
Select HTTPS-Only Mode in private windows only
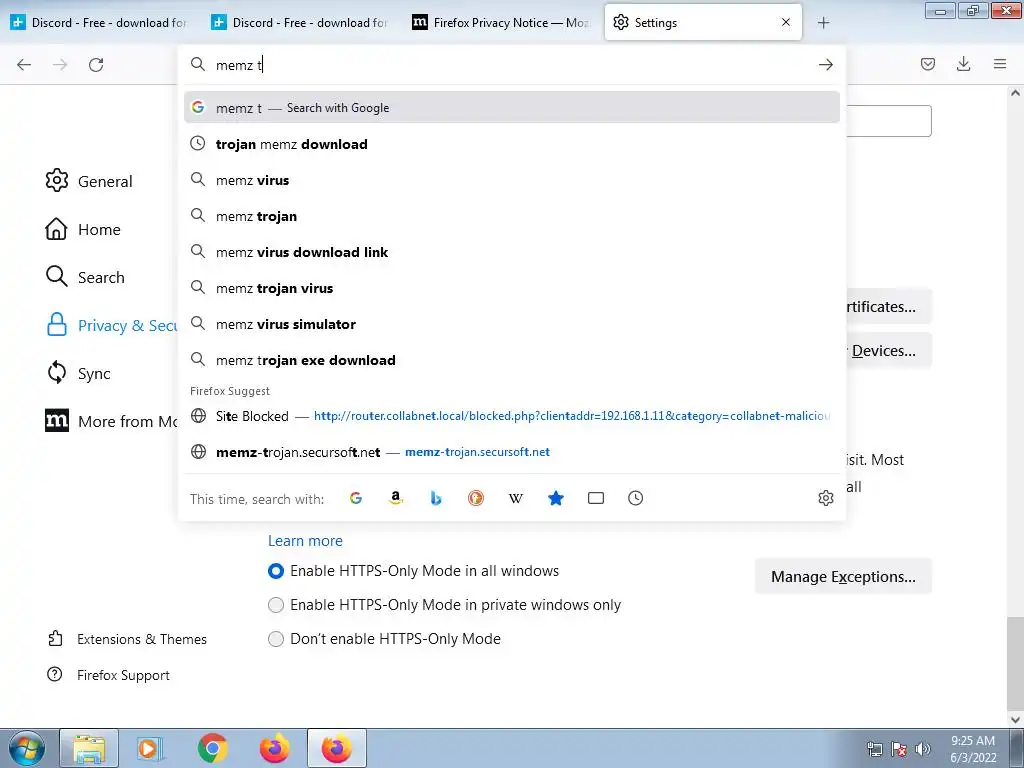(x=276, y=605)
